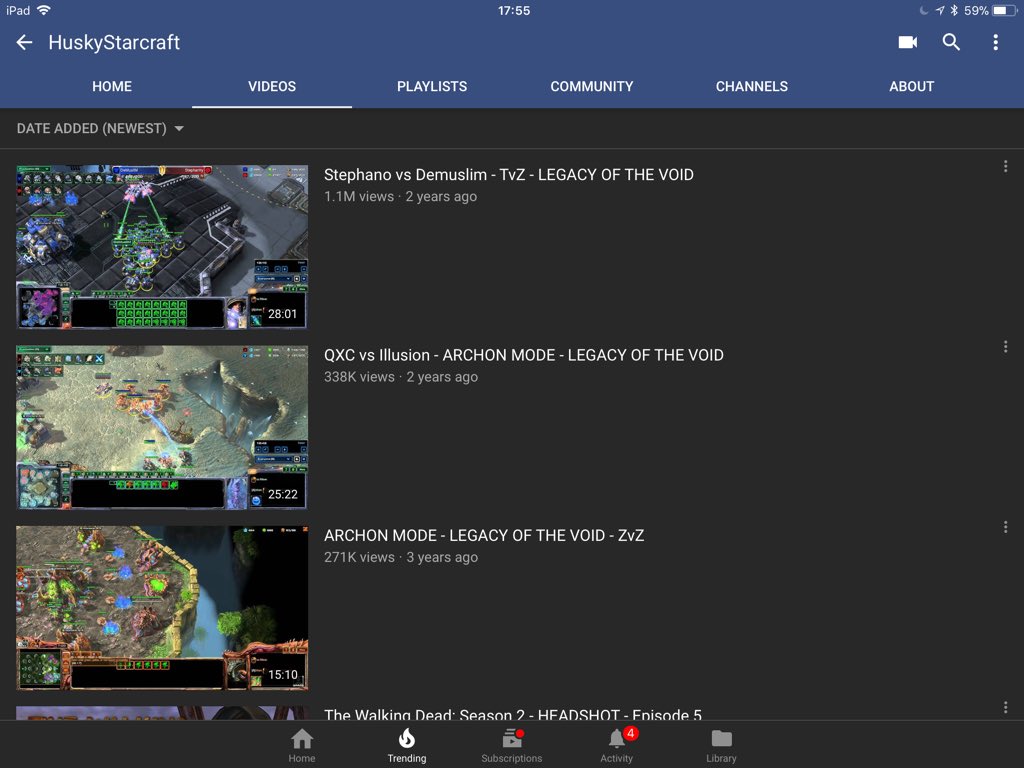The width and height of the screenshot is (1024, 768).
Task: Play the 25:22 QXC vs Illusion thumbnail
Action: tap(162, 427)
